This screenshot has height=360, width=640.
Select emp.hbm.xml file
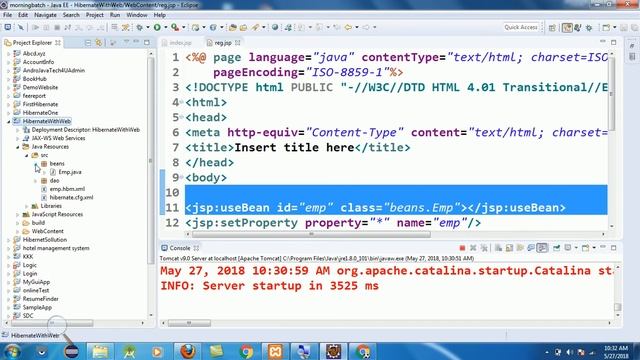pyautogui.click(x=67, y=189)
